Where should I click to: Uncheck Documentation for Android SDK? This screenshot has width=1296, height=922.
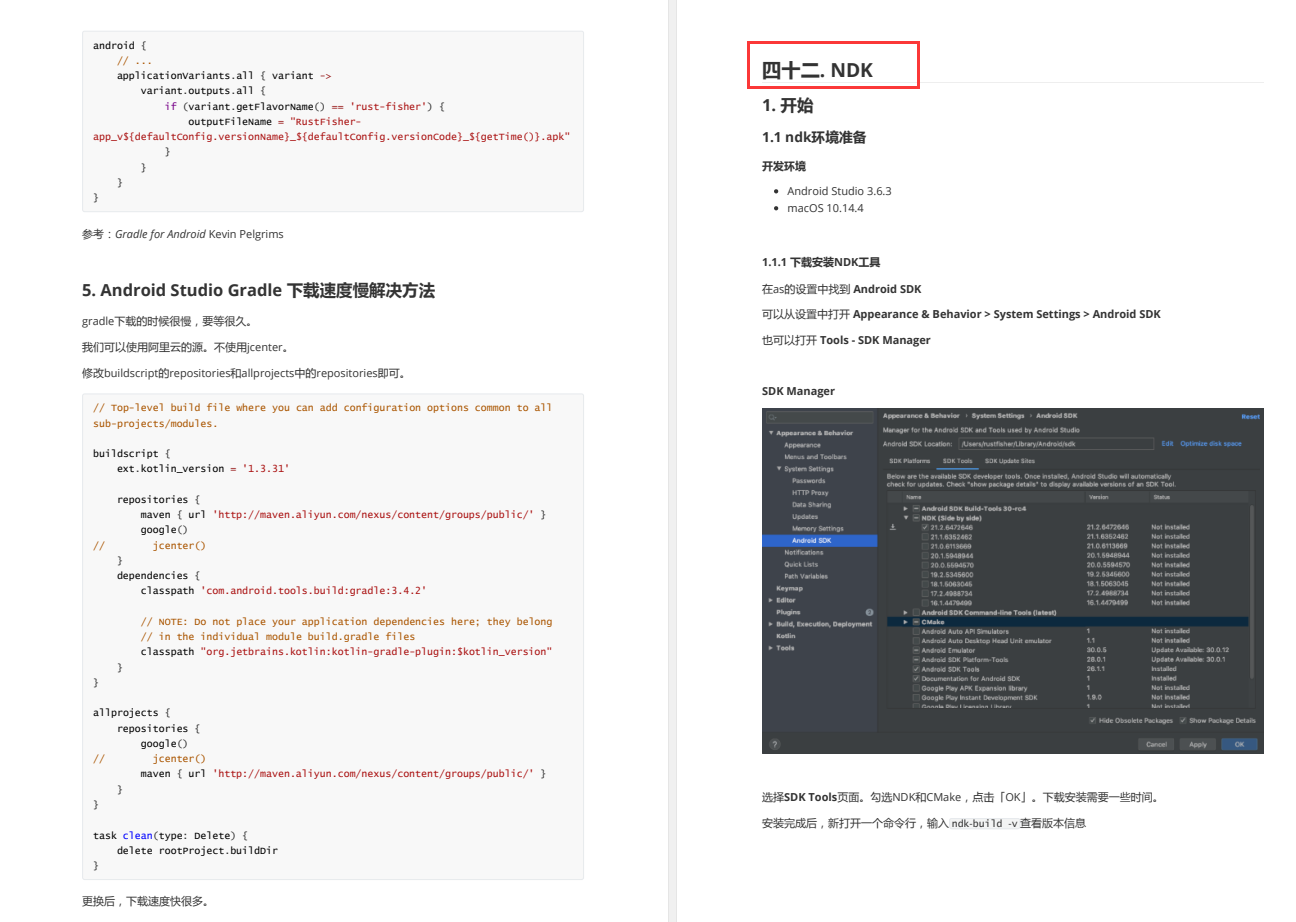click(916, 679)
